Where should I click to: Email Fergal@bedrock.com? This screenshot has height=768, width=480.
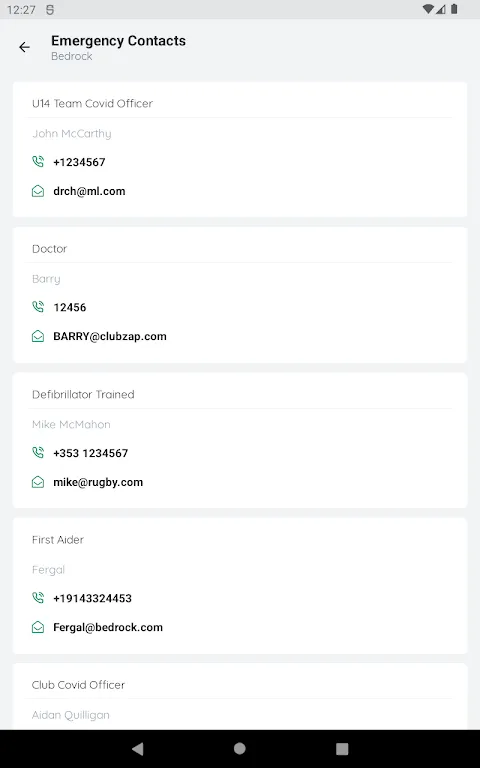click(x=108, y=627)
